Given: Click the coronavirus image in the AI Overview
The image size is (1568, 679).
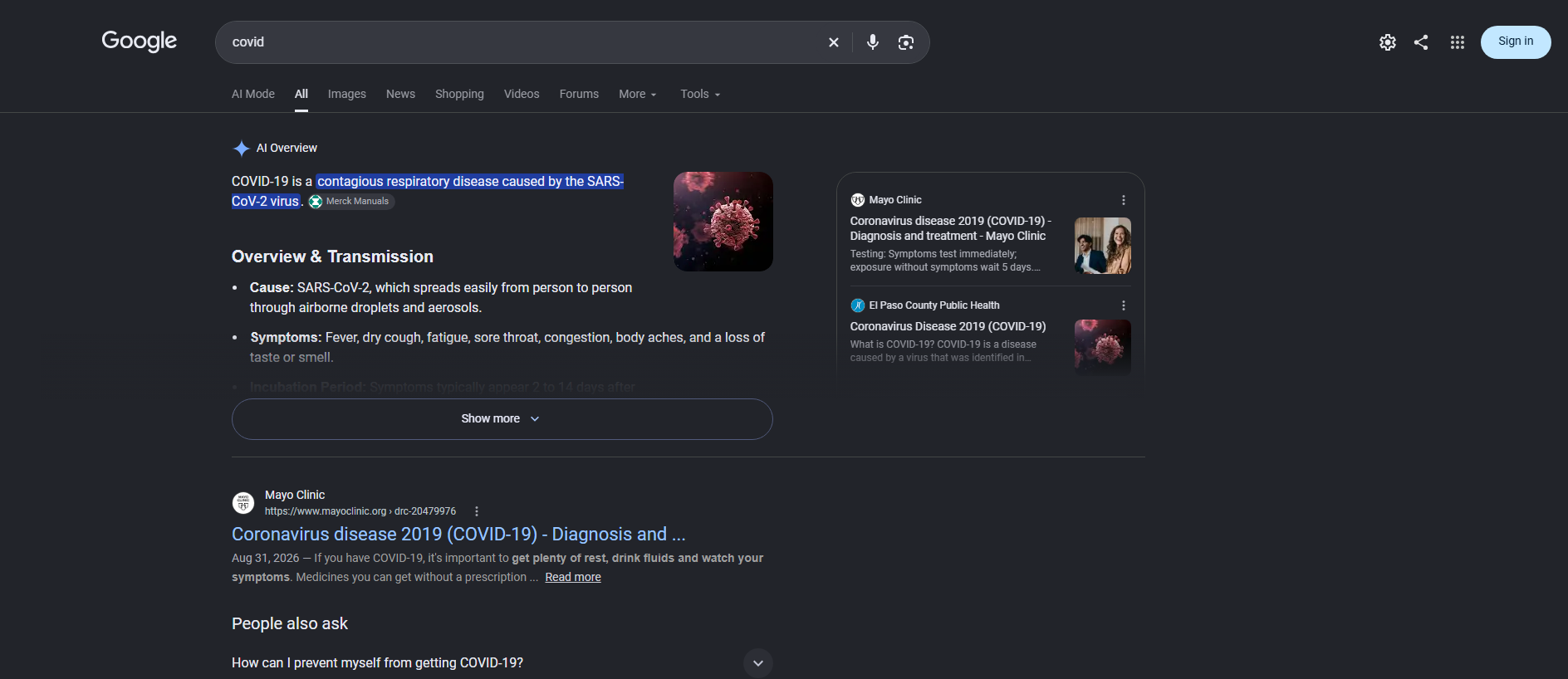Looking at the screenshot, I should (x=723, y=222).
